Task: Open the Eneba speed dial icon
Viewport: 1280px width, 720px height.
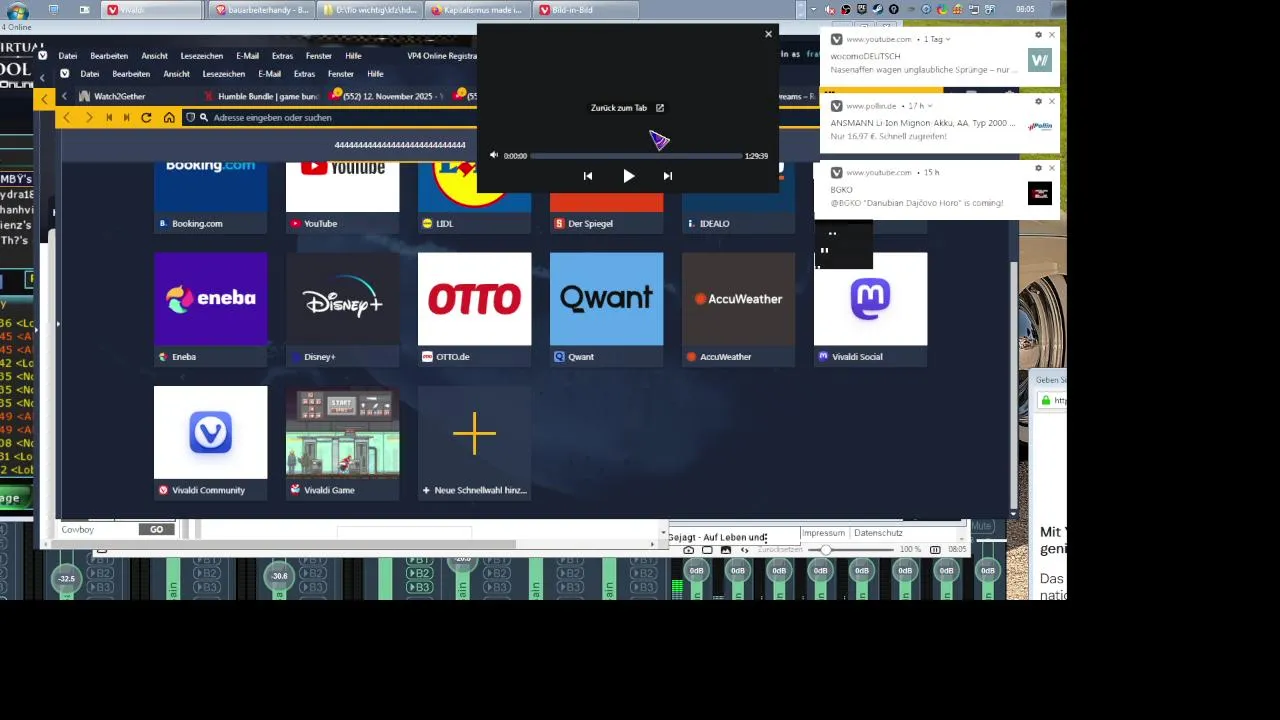Action: [210, 298]
